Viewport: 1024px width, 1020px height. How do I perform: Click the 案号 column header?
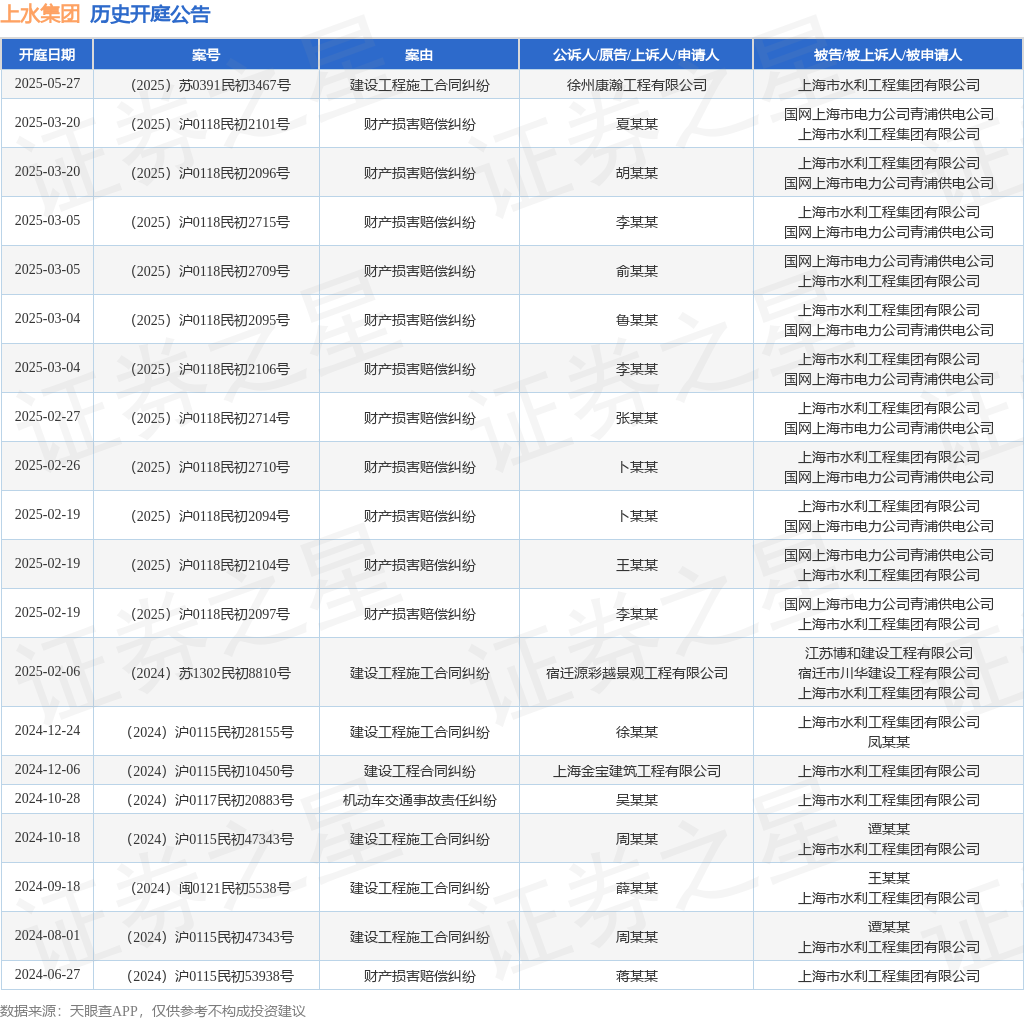[206, 55]
